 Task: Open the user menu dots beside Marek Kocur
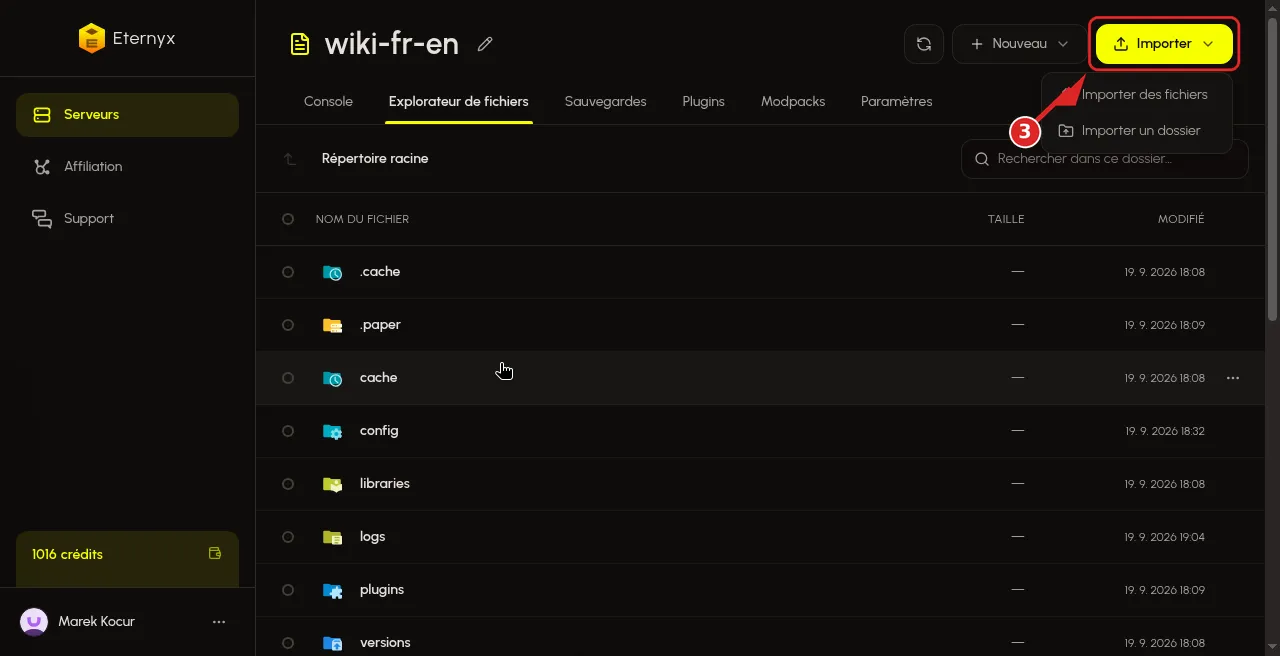coord(219,622)
